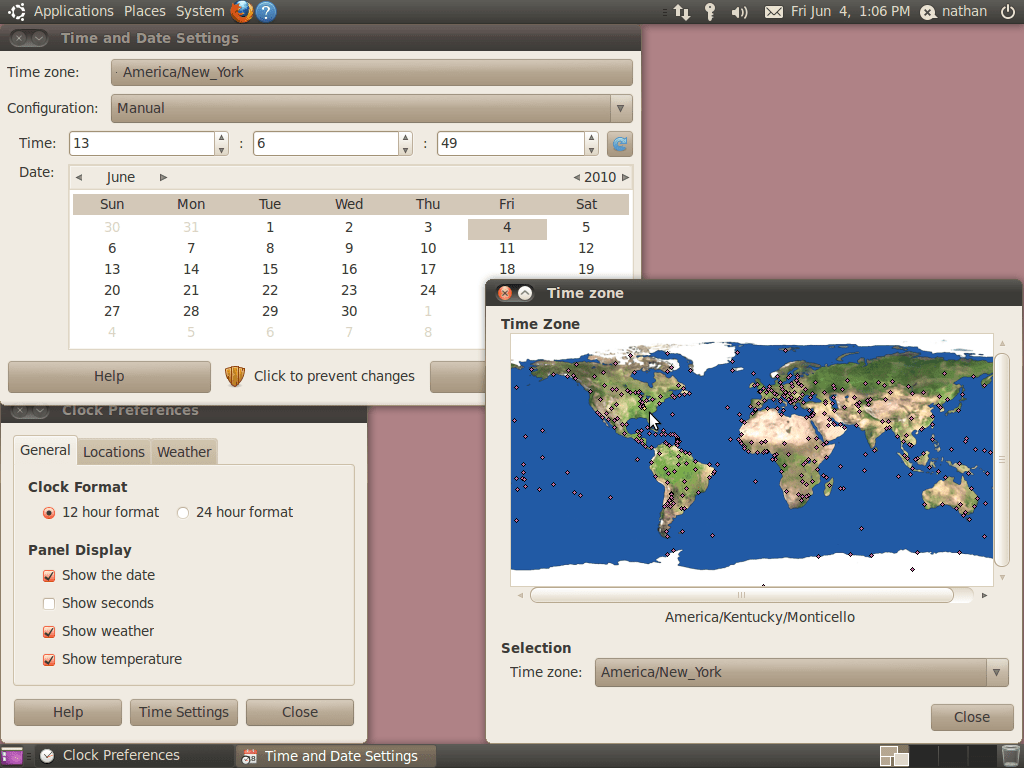
Task: Advance the calendar year past 2010
Action: tap(625, 176)
